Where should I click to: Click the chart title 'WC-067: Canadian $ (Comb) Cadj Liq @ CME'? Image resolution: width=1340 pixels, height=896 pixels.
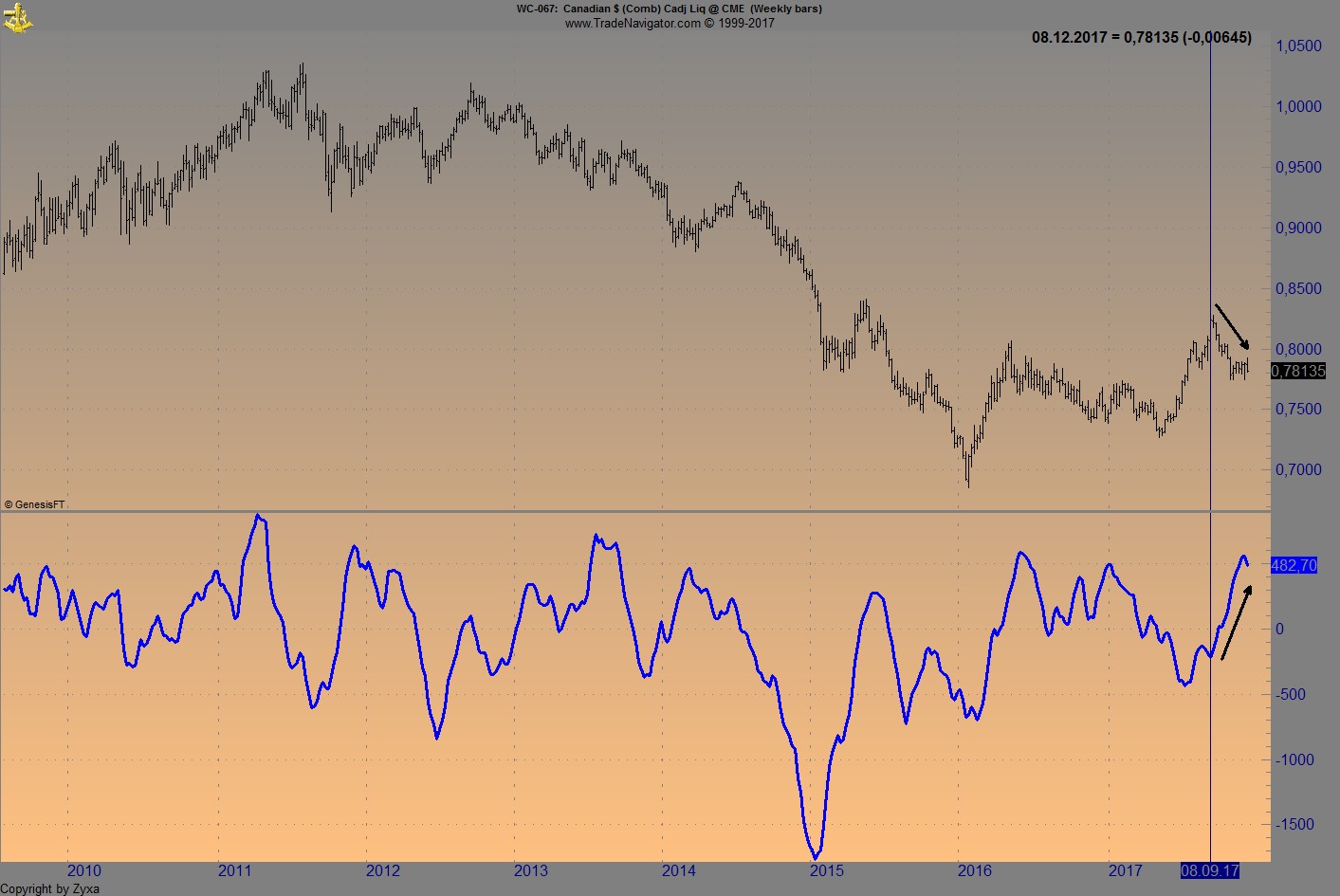click(631, 9)
